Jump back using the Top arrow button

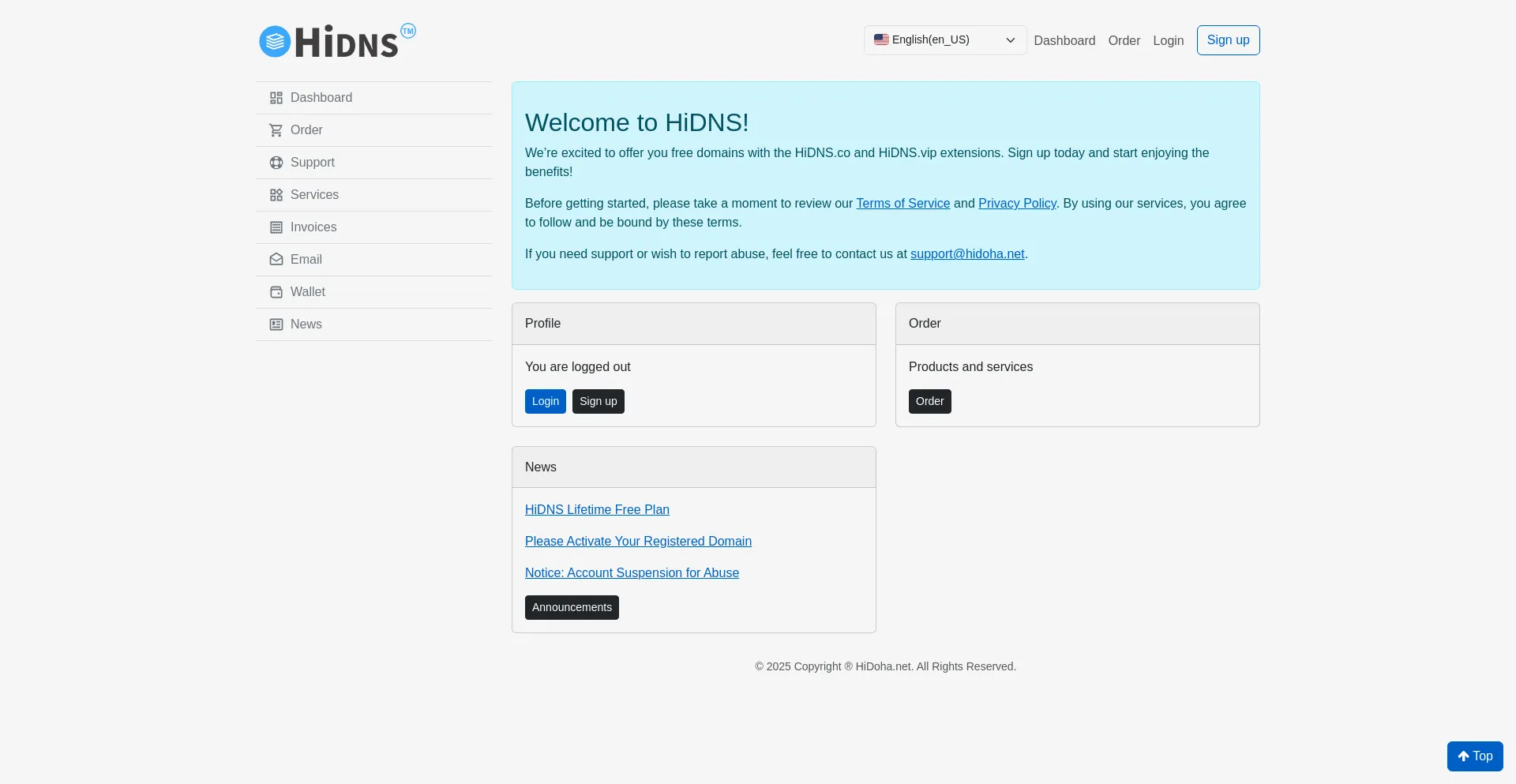pos(1474,756)
